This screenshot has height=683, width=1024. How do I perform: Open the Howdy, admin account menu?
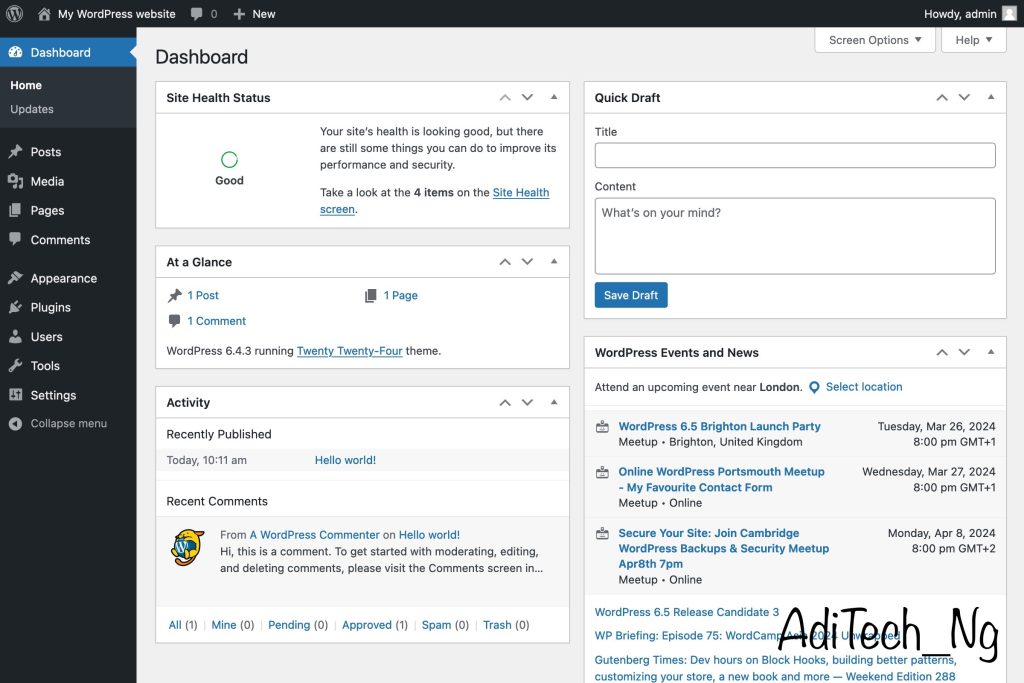(x=970, y=14)
